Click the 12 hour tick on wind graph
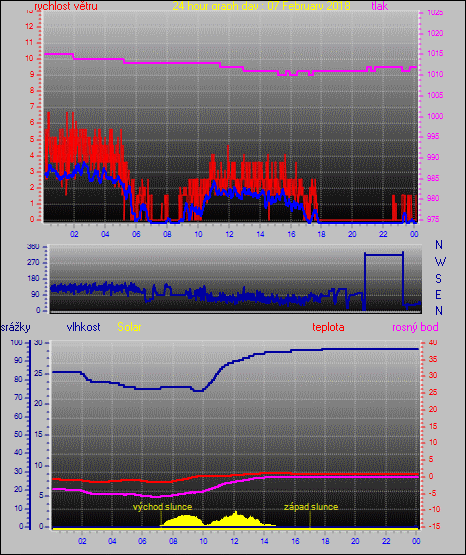Image resolution: width=466 pixels, height=555 pixels. click(229, 234)
